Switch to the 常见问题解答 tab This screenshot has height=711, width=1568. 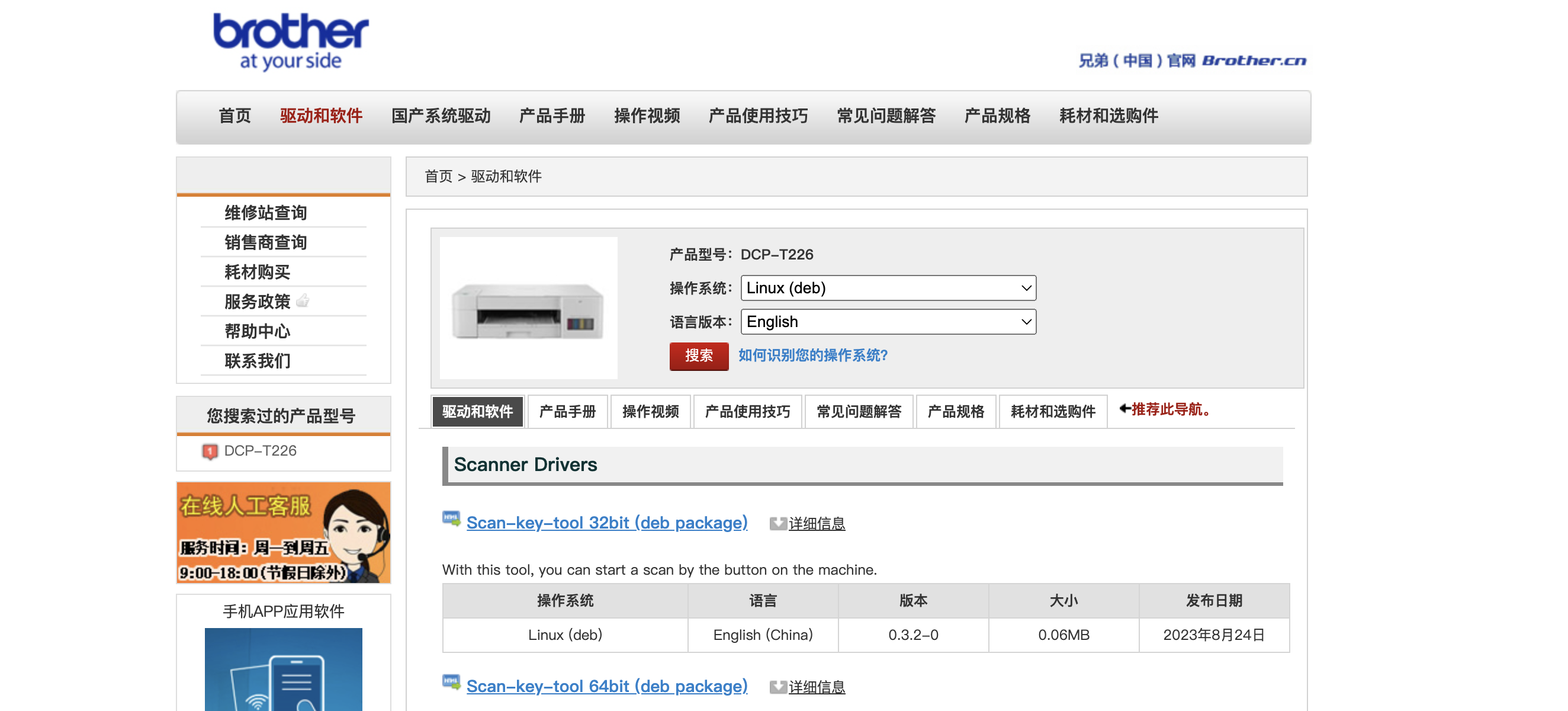[x=858, y=412]
